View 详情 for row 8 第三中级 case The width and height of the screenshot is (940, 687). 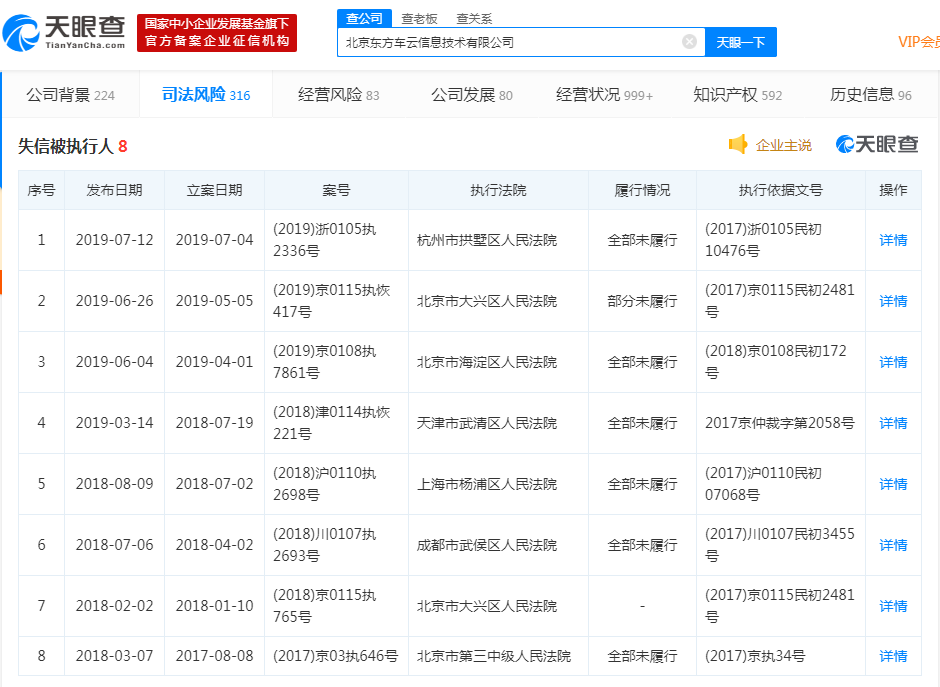(893, 656)
